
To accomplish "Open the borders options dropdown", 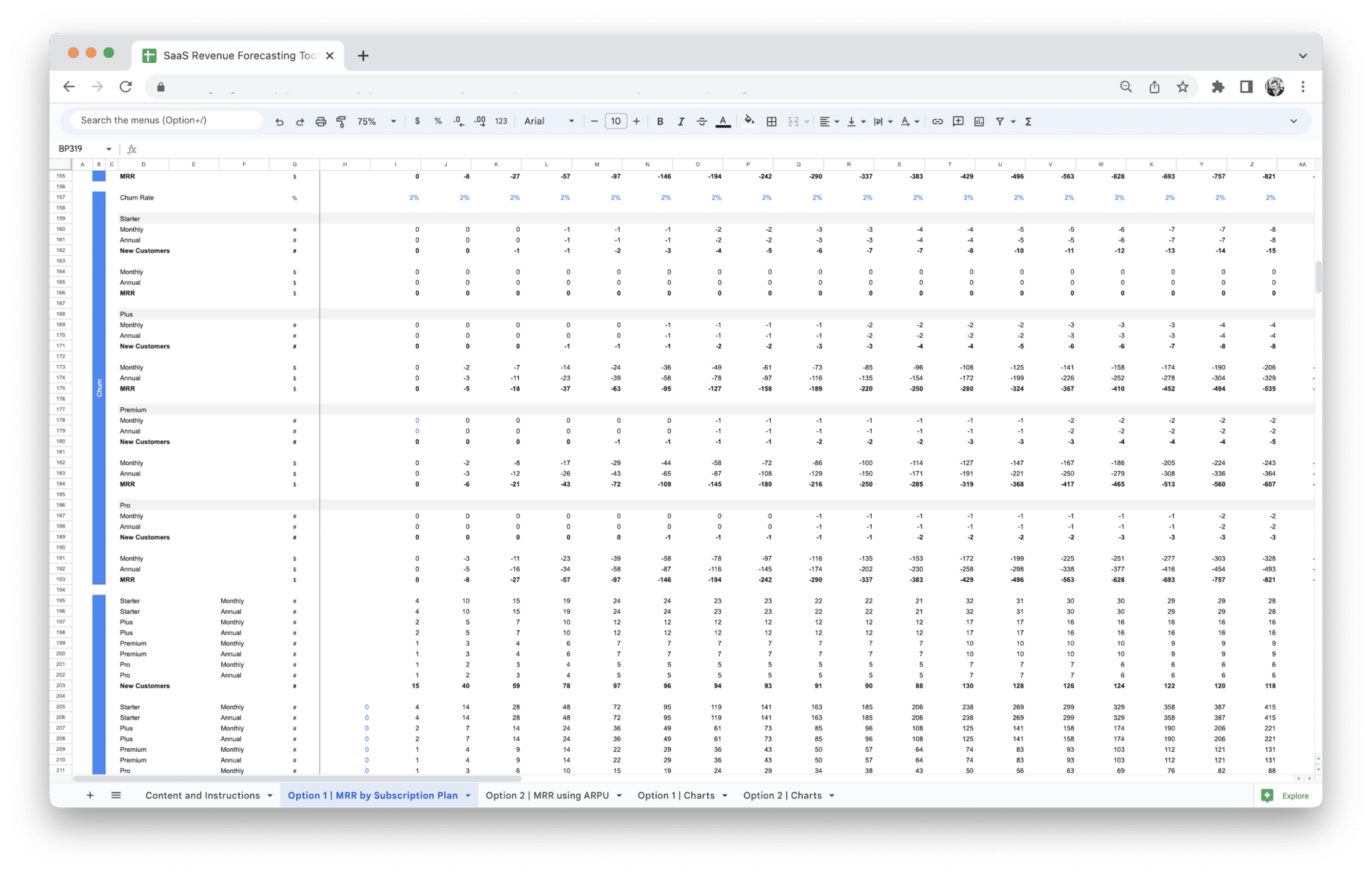I will click(x=771, y=121).
